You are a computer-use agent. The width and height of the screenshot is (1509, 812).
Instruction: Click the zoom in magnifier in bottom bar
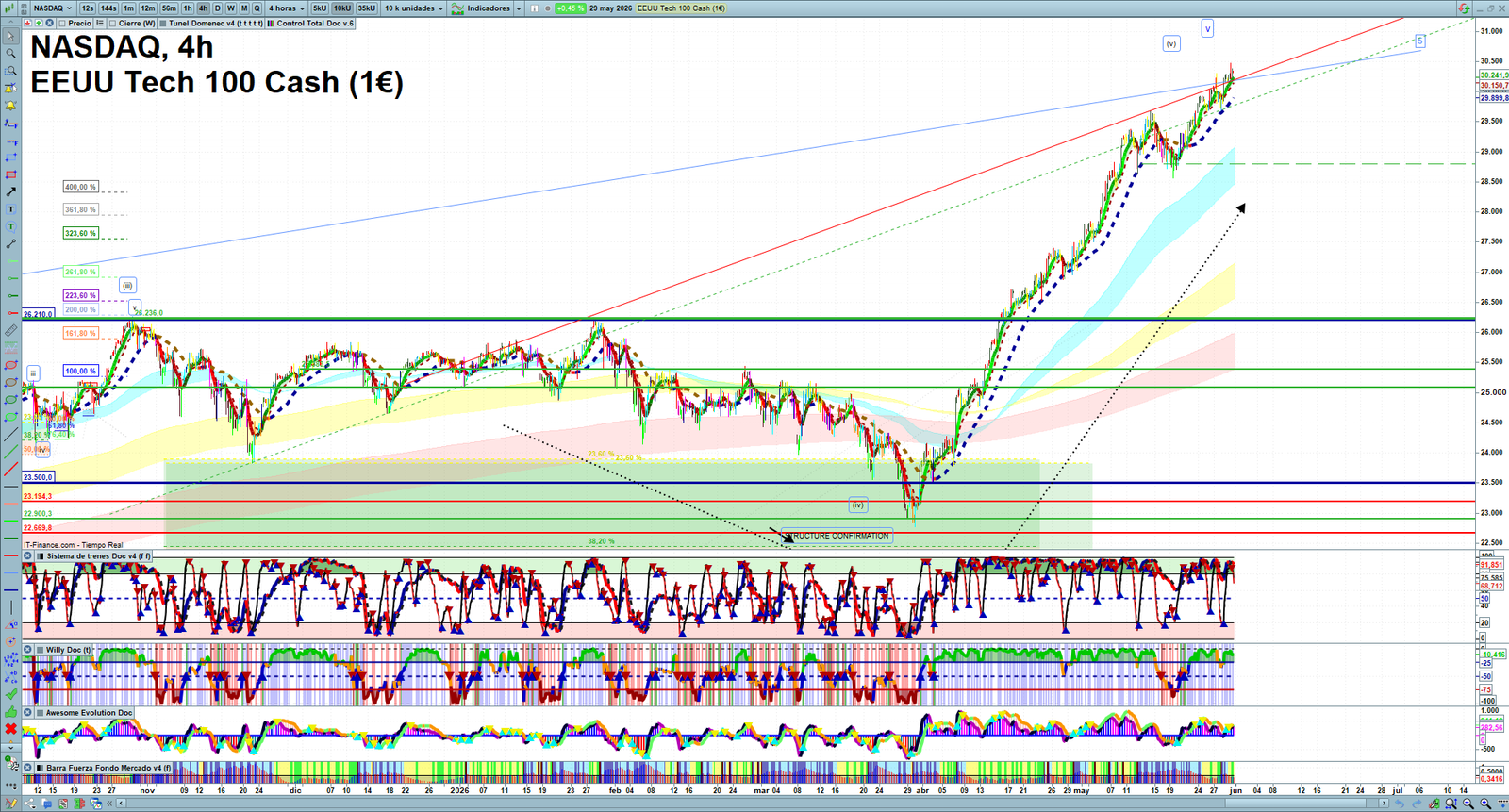click(1485, 804)
